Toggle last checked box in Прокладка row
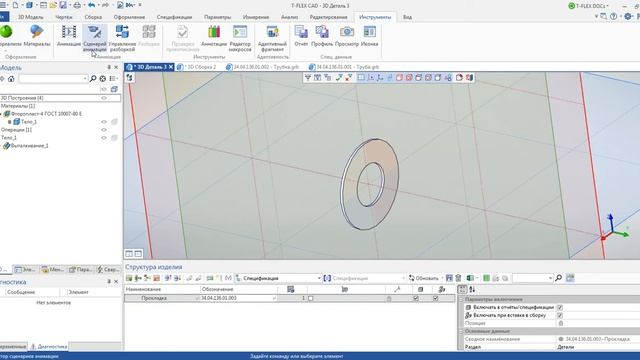The width and height of the screenshot is (640, 360). pos(436,298)
